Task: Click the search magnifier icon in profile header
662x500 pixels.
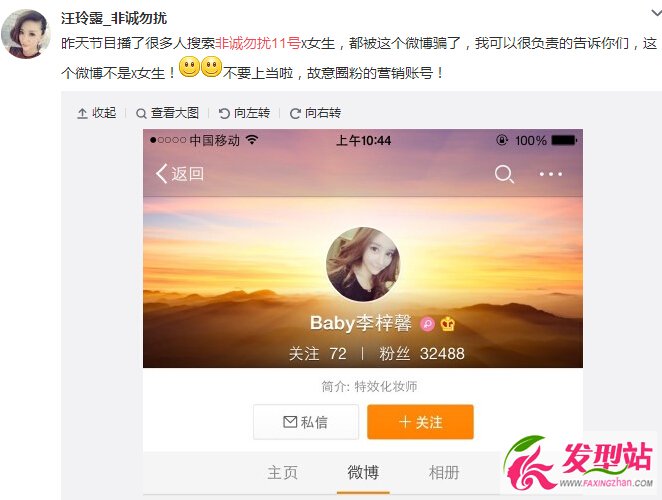Action: [504, 174]
